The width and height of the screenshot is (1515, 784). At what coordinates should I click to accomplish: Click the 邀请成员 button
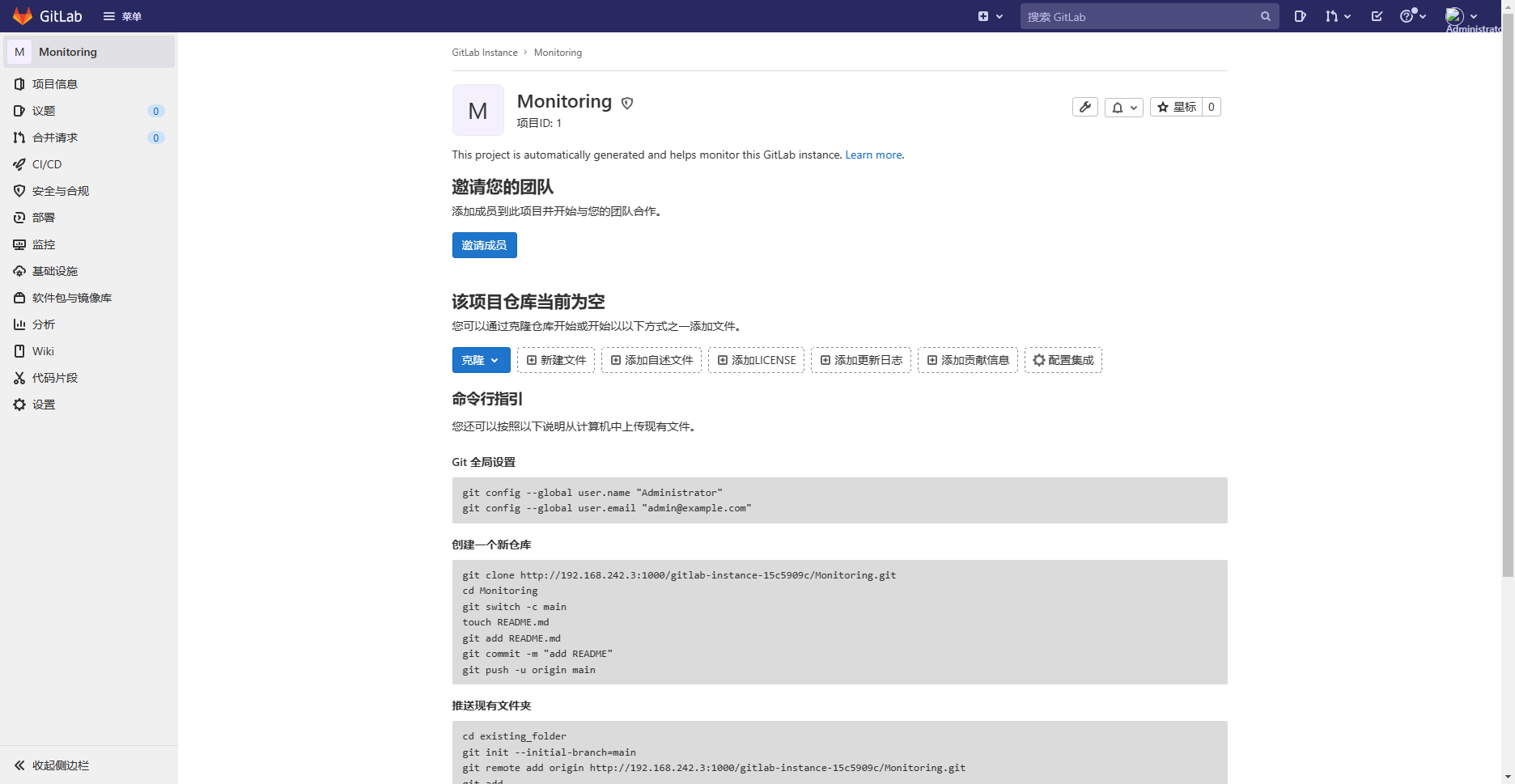[484, 245]
